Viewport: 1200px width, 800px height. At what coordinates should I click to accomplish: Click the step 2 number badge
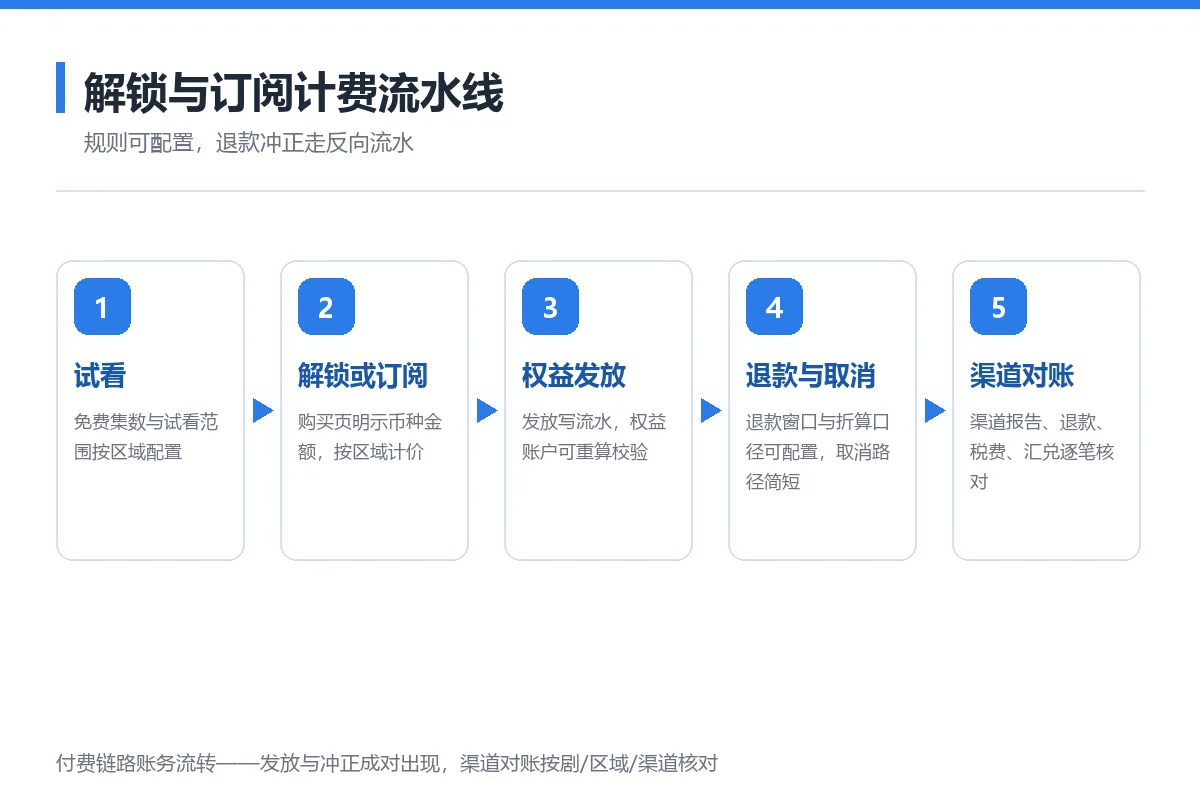(326, 306)
